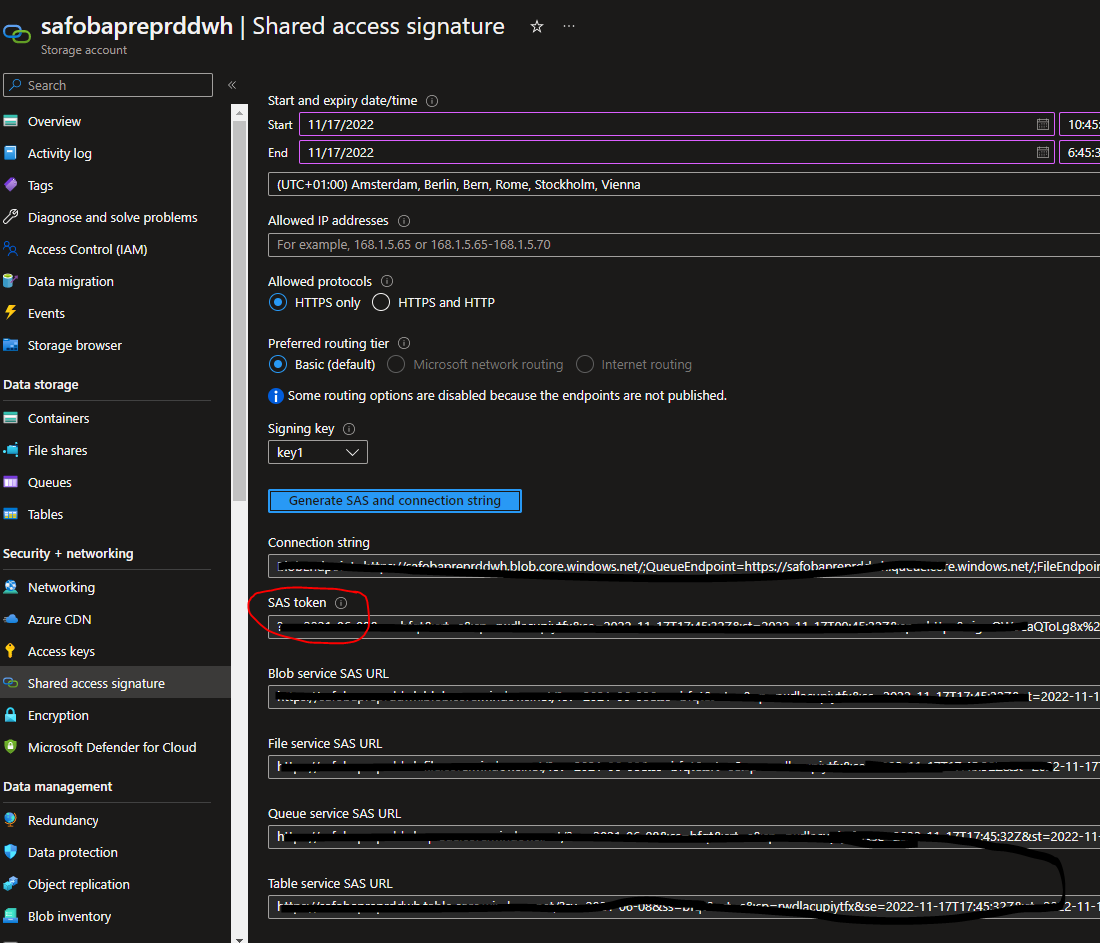This screenshot has height=943, width=1100.
Task: Select Microsoft network routing option
Action: click(x=396, y=364)
